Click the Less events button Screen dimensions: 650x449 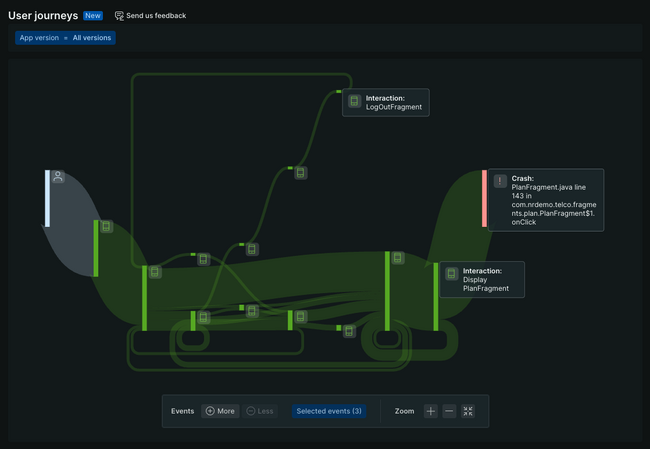(260, 411)
